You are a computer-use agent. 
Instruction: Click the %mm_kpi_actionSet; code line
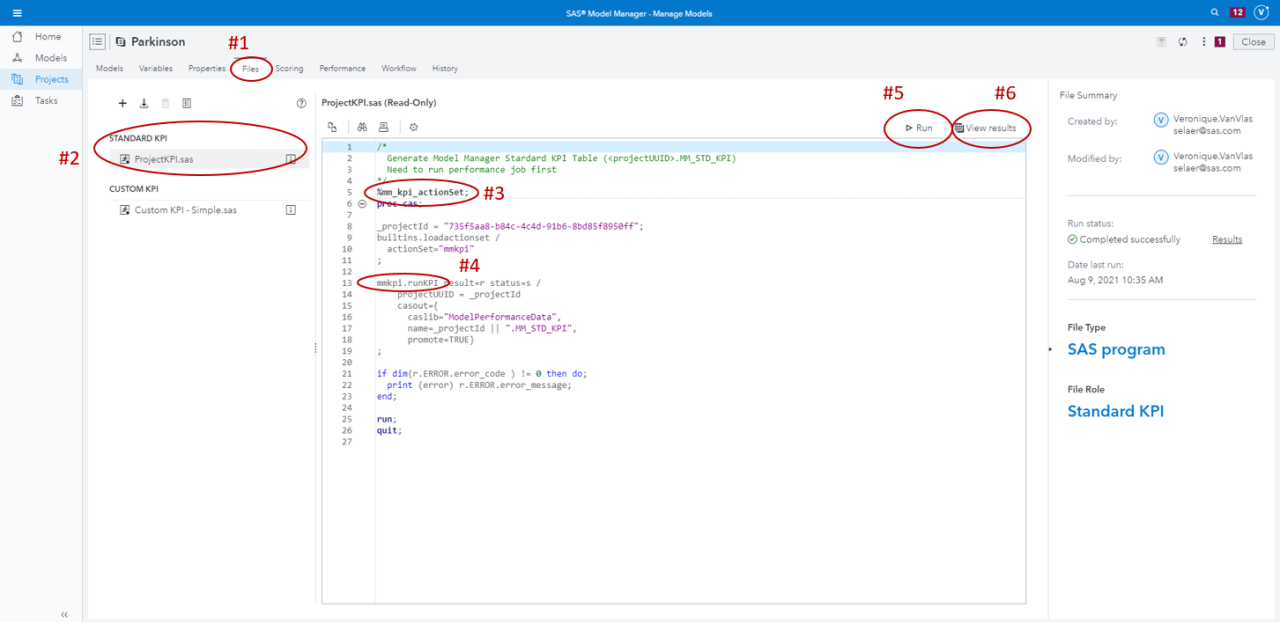(422, 192)
